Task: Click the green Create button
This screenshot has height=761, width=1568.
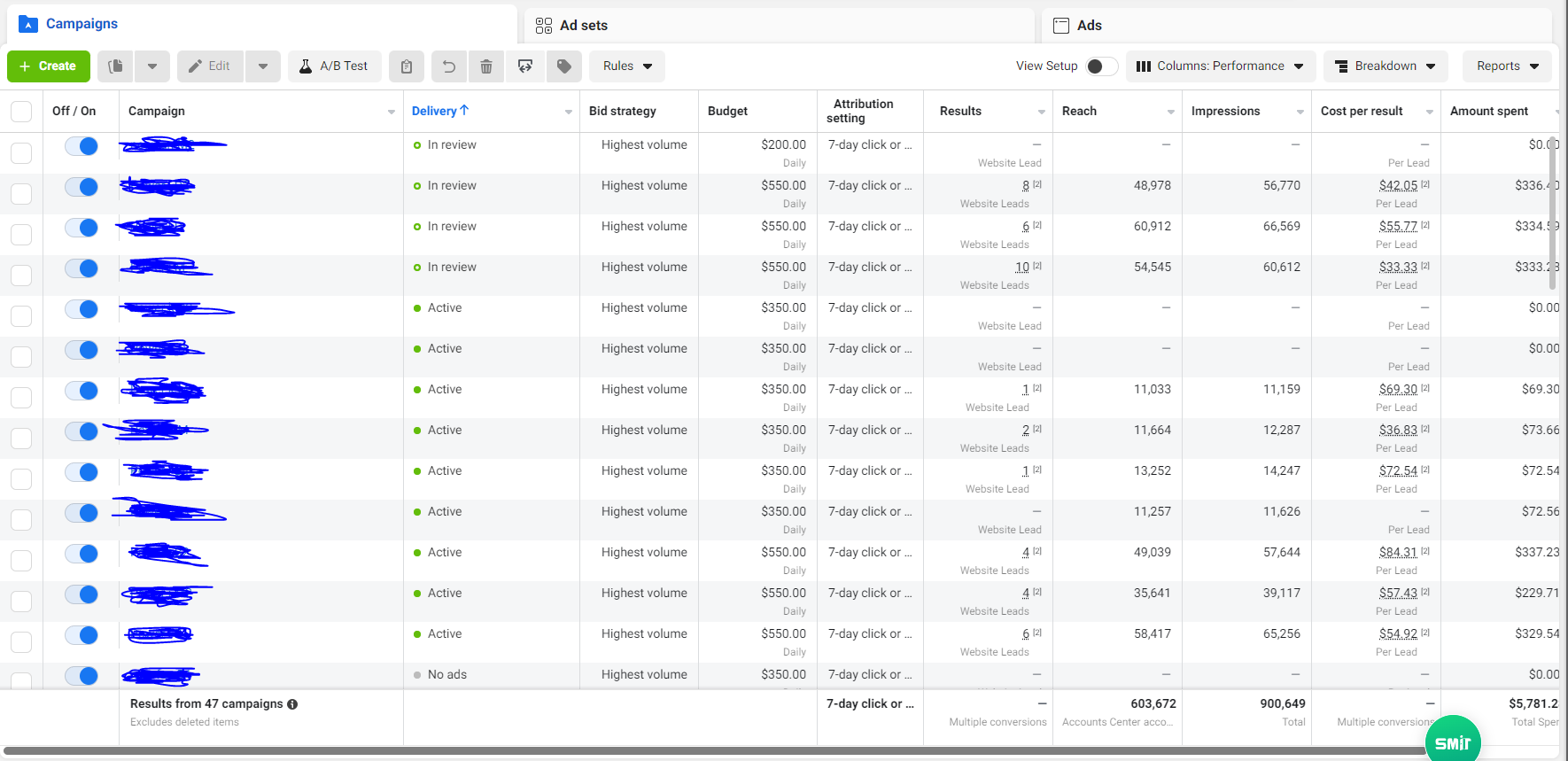Action: pyautogui.click(x=48, y=66)
